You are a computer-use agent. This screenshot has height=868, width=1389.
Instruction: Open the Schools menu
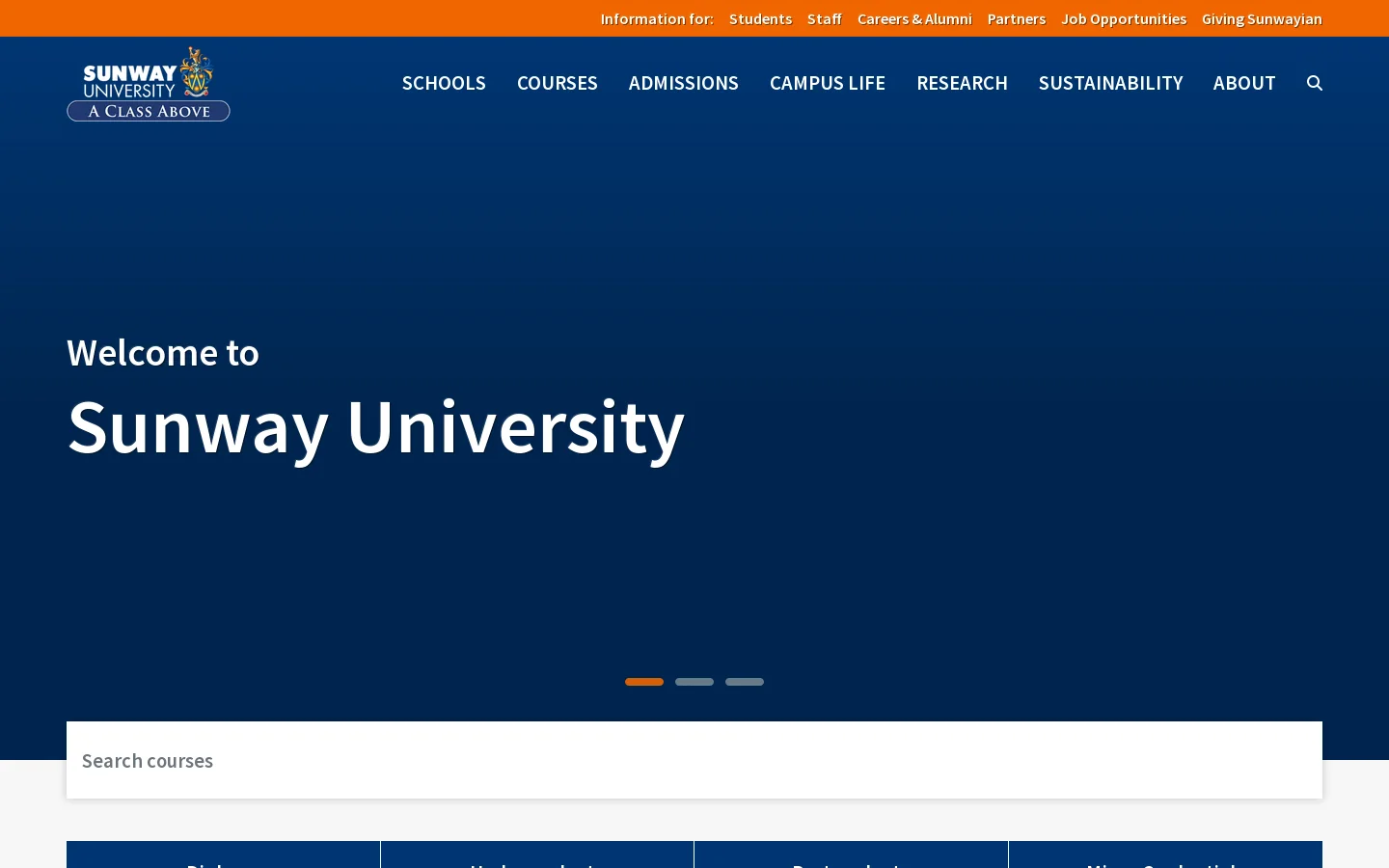[444, 83]
